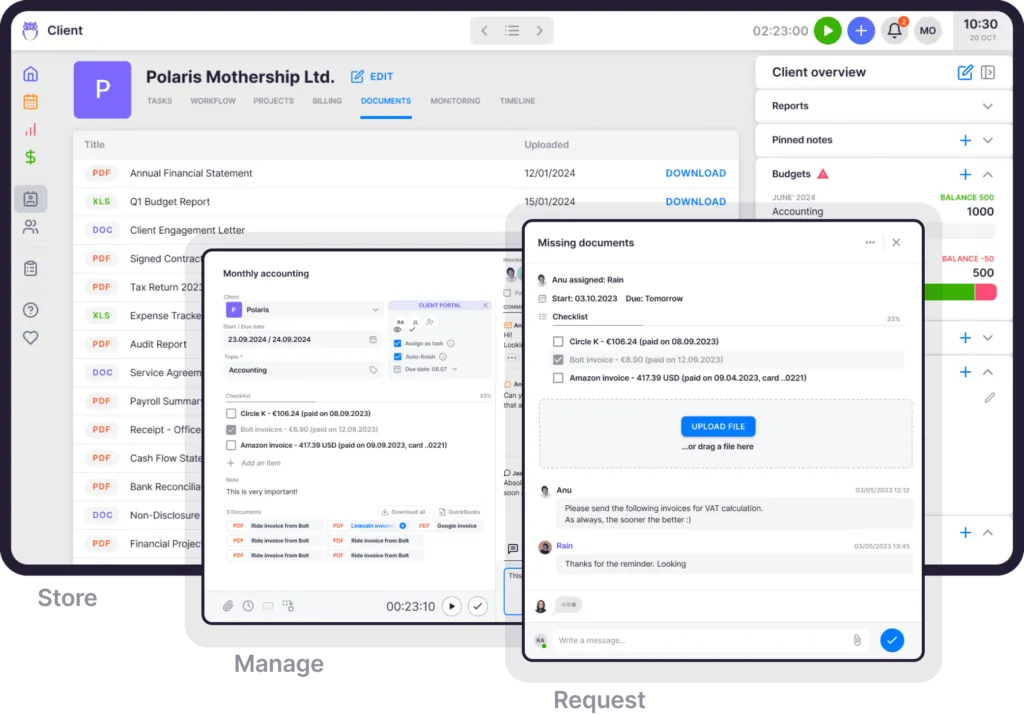
Task: Open Polaris client dropdown in Monthly accounting
Action: [x=303, y=310]
